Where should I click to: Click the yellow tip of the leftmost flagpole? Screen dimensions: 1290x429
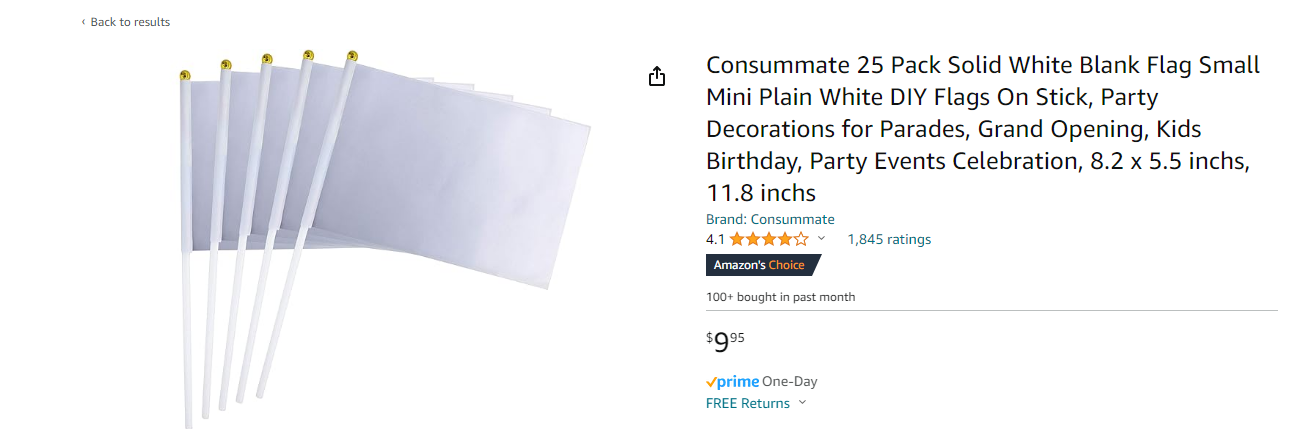click(x=185, y=75)
